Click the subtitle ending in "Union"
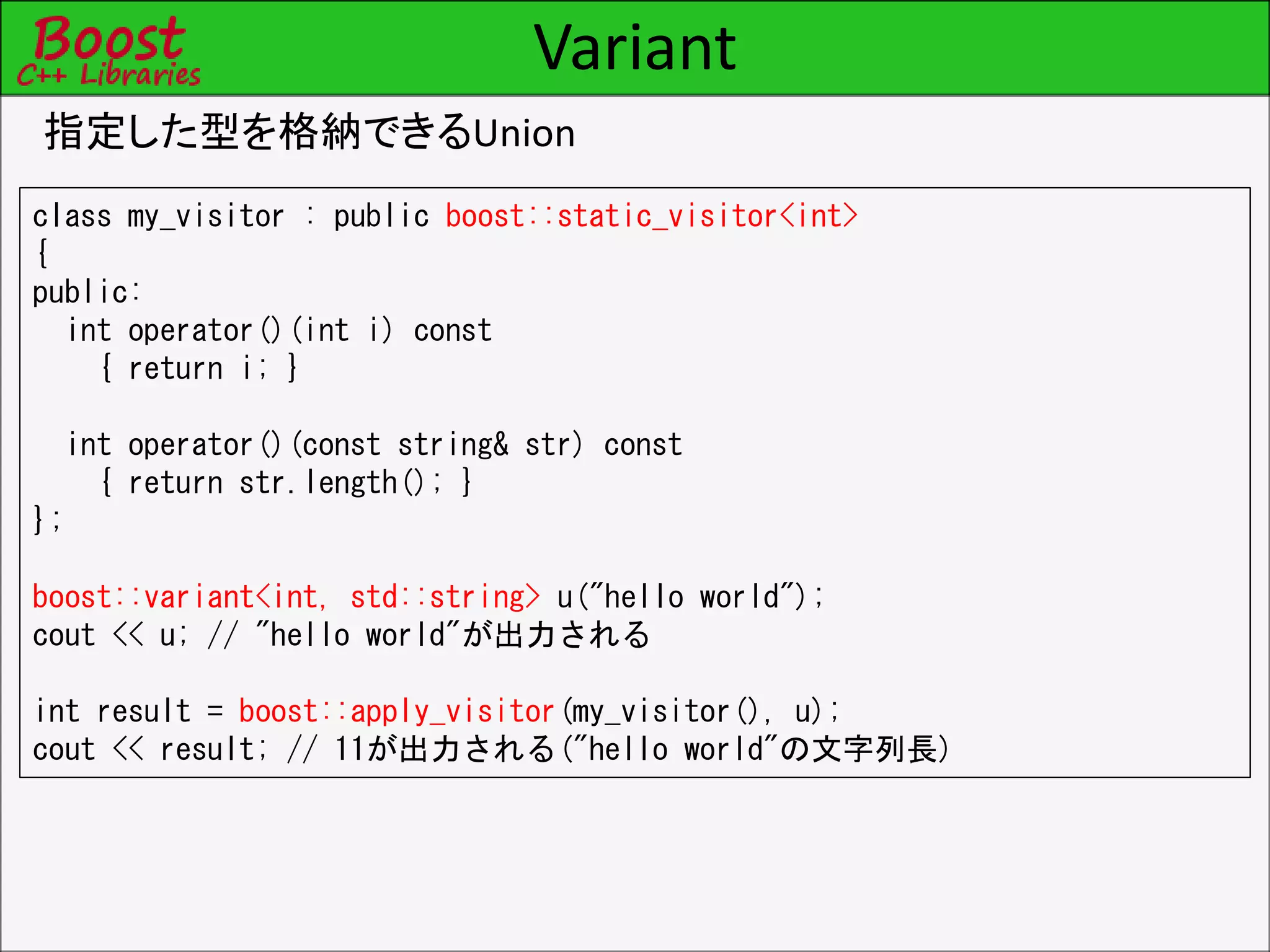 [x=310, y=132]
